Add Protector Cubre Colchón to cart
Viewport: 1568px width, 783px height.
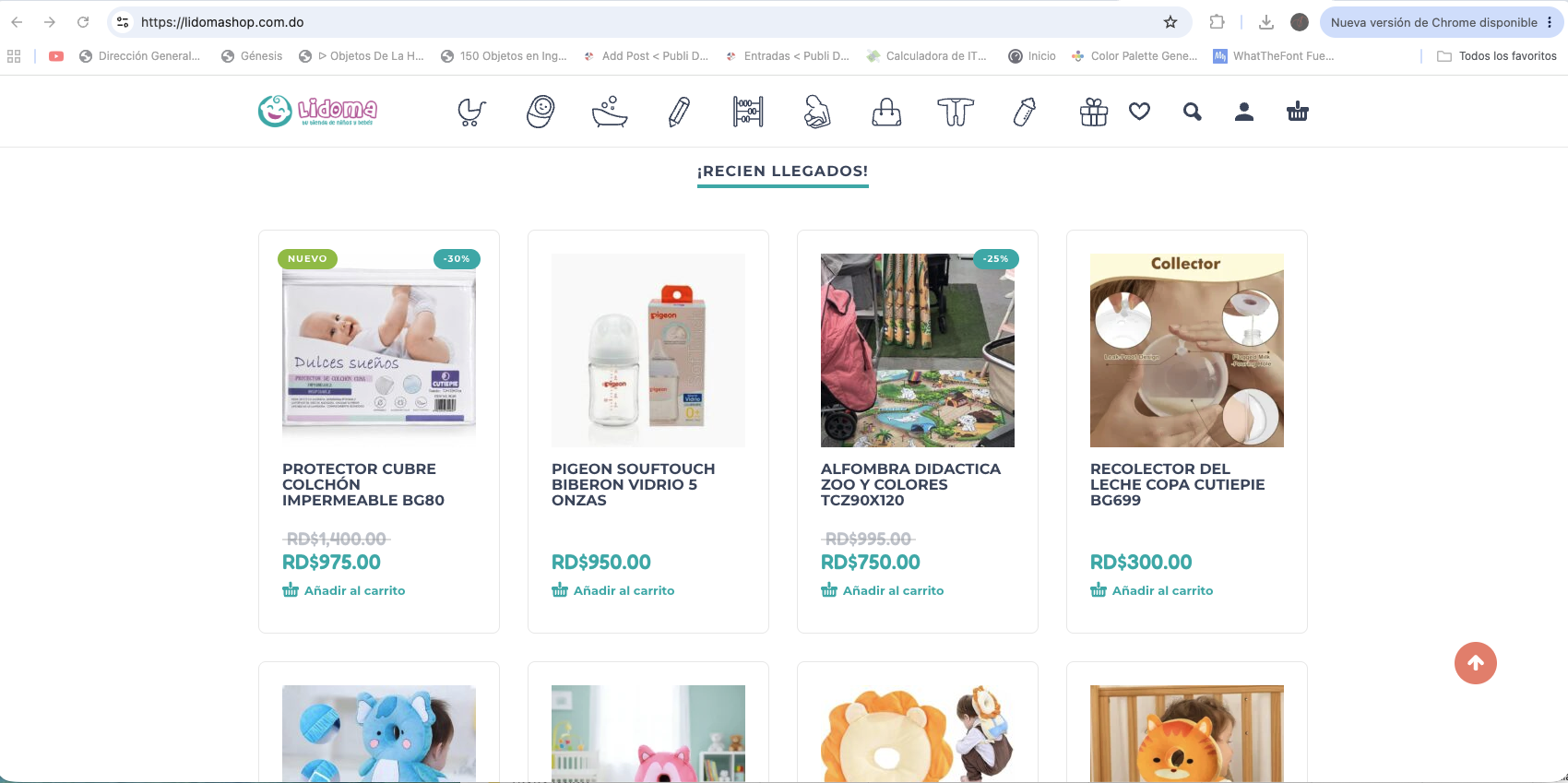(344, 590)
